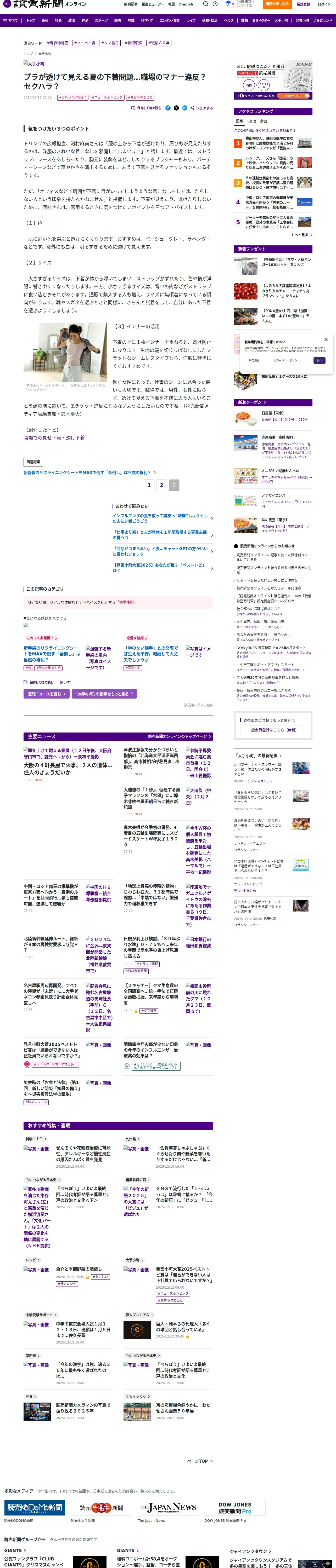Open 大阪の４軒長屋で火事 main news headline

coord(68,769)
